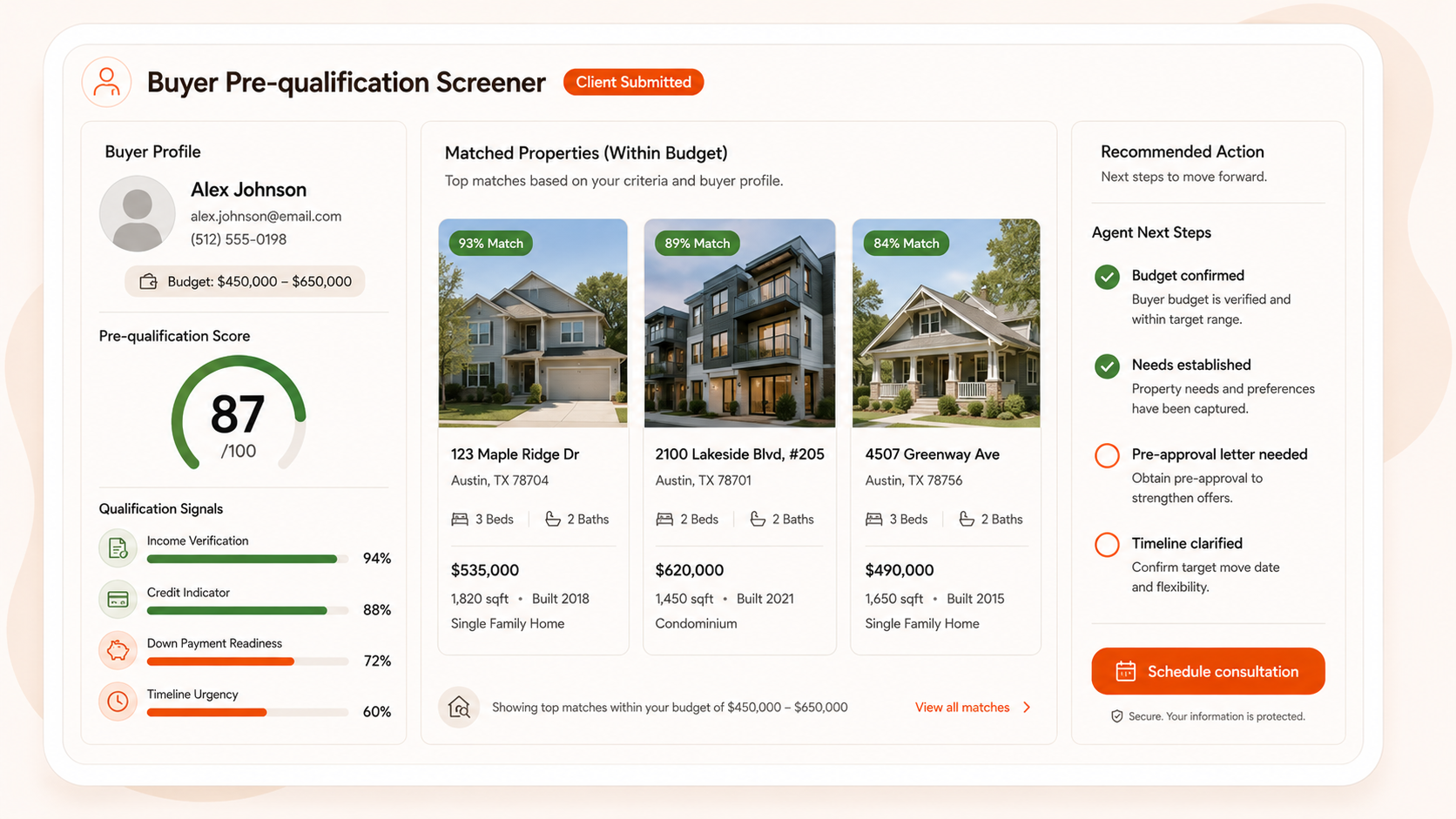
Task: Click the 87/100 pre-qualification score gauge
Action: 238,414
